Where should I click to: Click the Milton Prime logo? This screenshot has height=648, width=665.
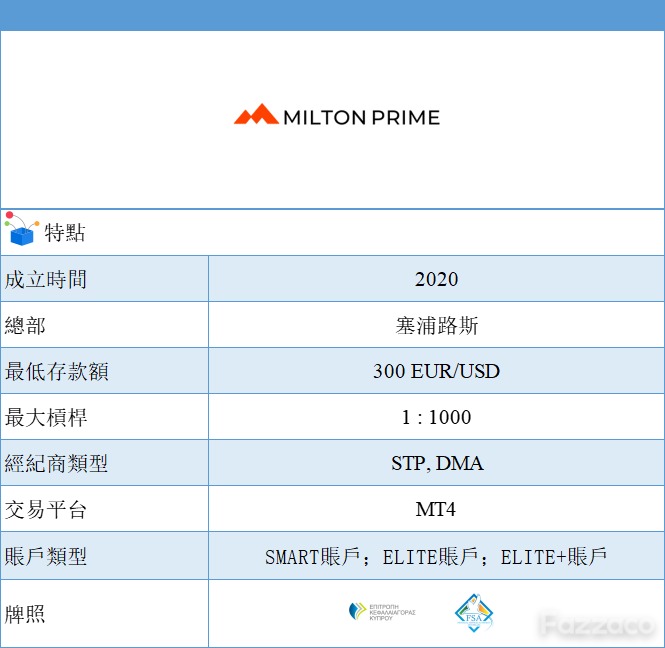point(337,115)
